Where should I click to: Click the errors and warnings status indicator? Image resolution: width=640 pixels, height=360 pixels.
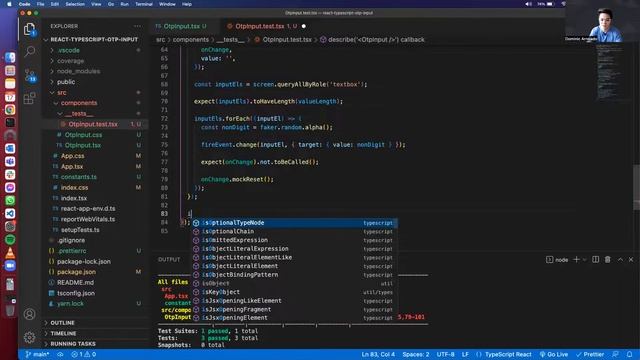pyautogui.click(x=84, y=354)
